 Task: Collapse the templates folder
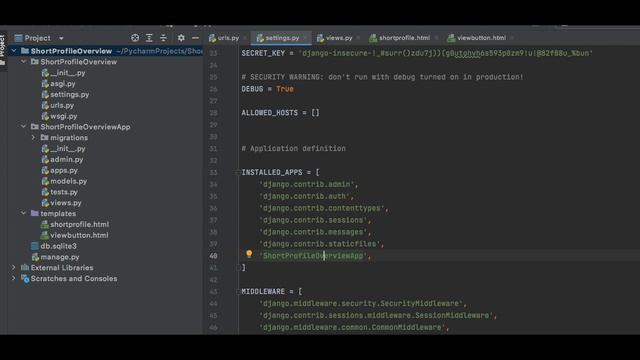(24, 213)
